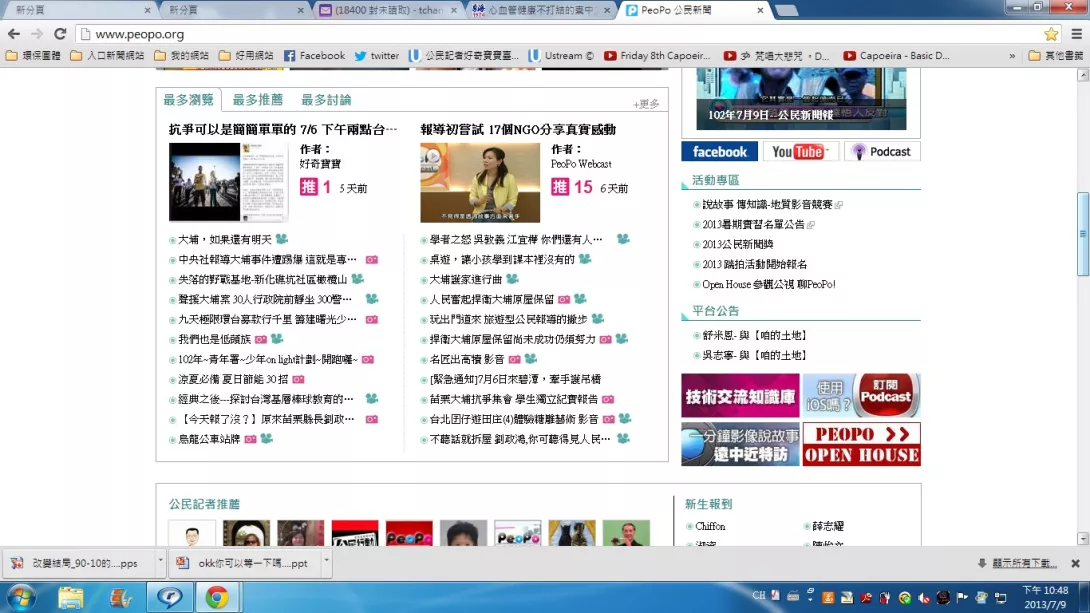Image resolution: width=1090 pixels, height=613 pixels.
Task: Click the PEOPO OPEN HOUSE banner
Action: (x=861, y=444)
